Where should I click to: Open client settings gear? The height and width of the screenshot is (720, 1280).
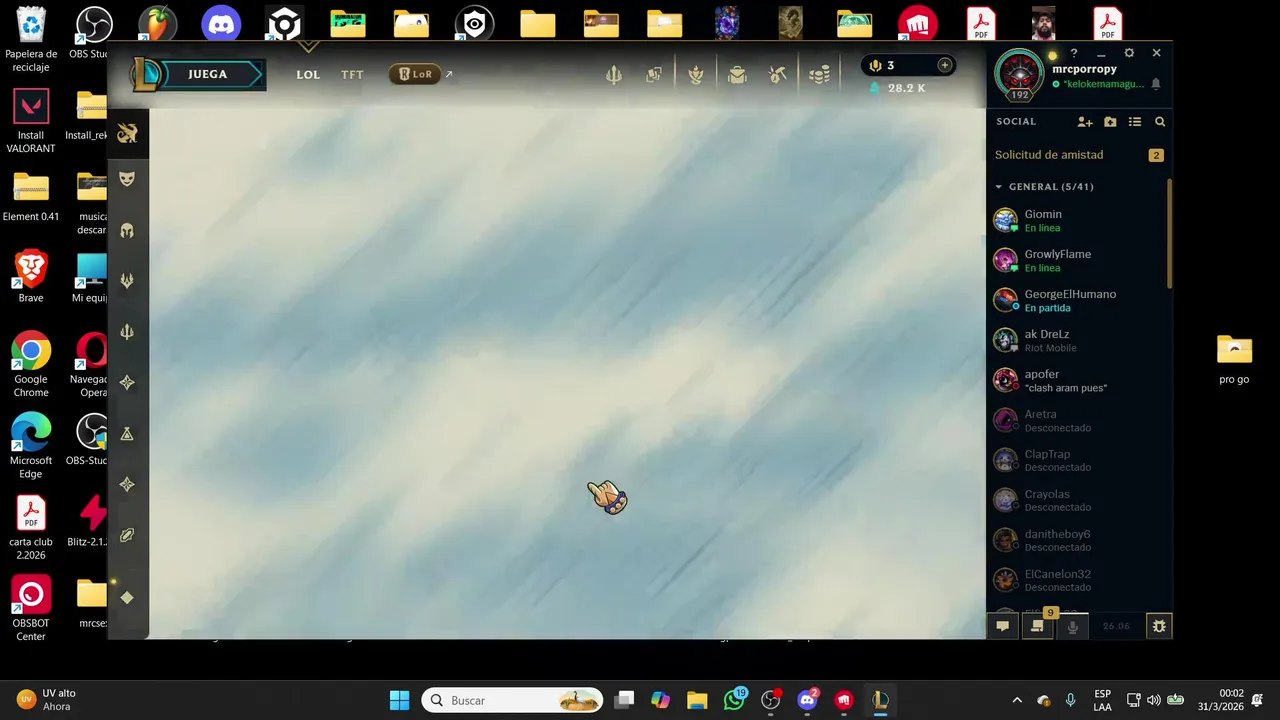coord(1129,53)
